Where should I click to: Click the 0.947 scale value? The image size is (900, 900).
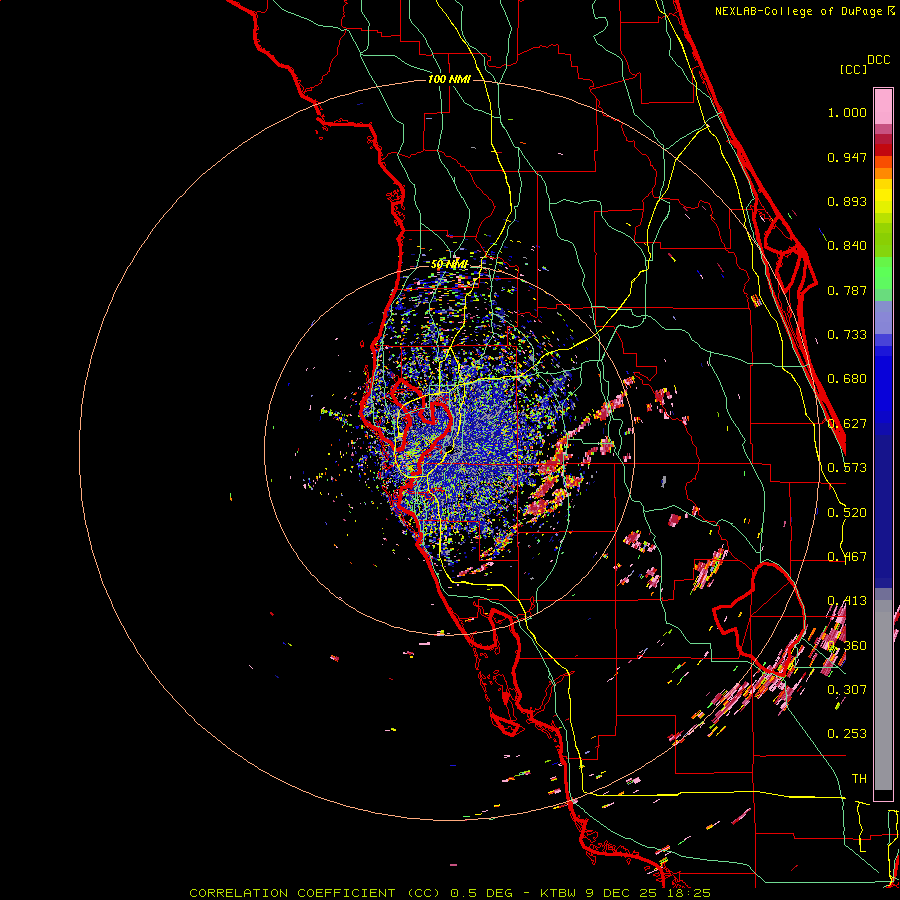click(847, 157)
